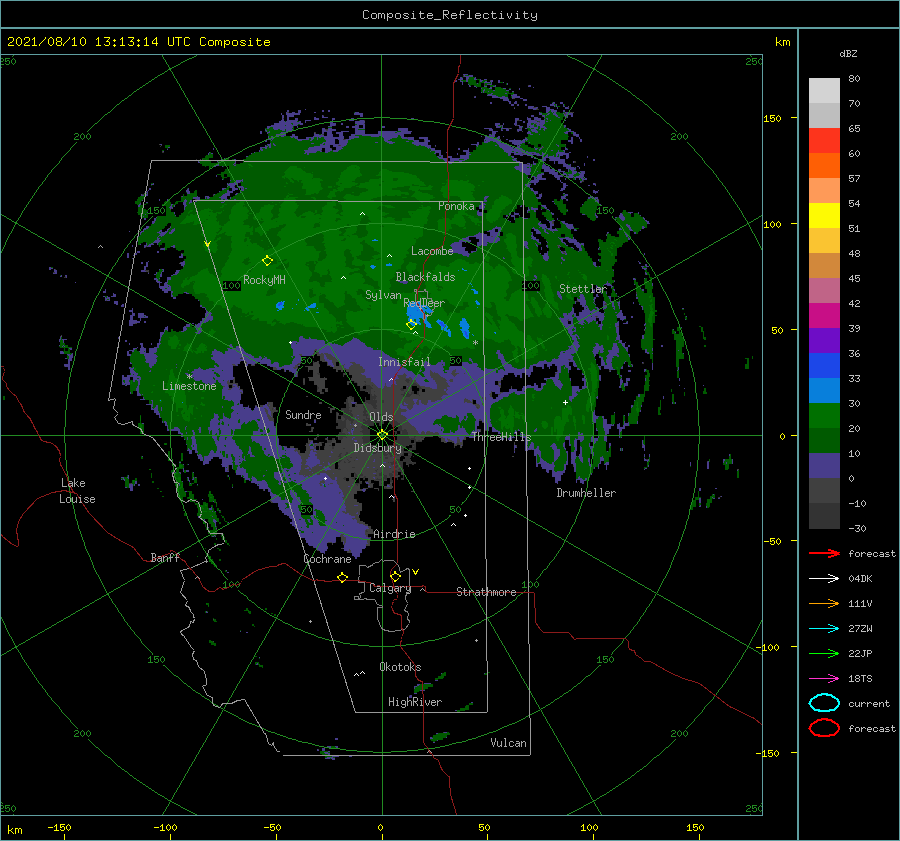
Task: Click the Composite_Reflectivity title
Action: (x=449, y=15)
